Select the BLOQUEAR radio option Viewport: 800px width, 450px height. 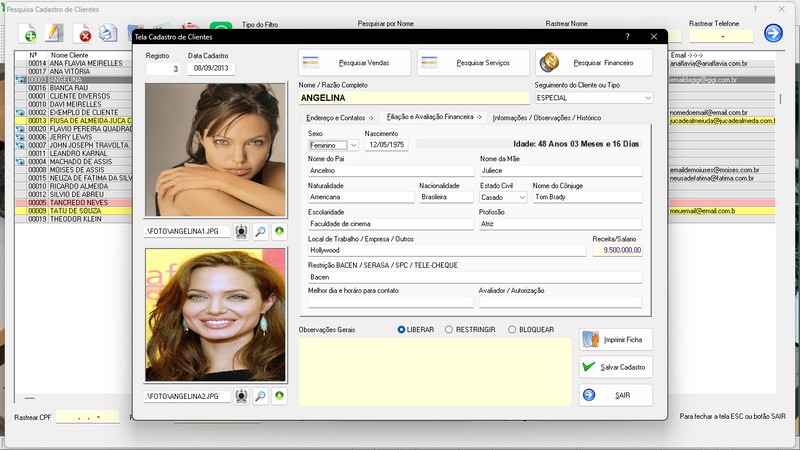(512, 329)
